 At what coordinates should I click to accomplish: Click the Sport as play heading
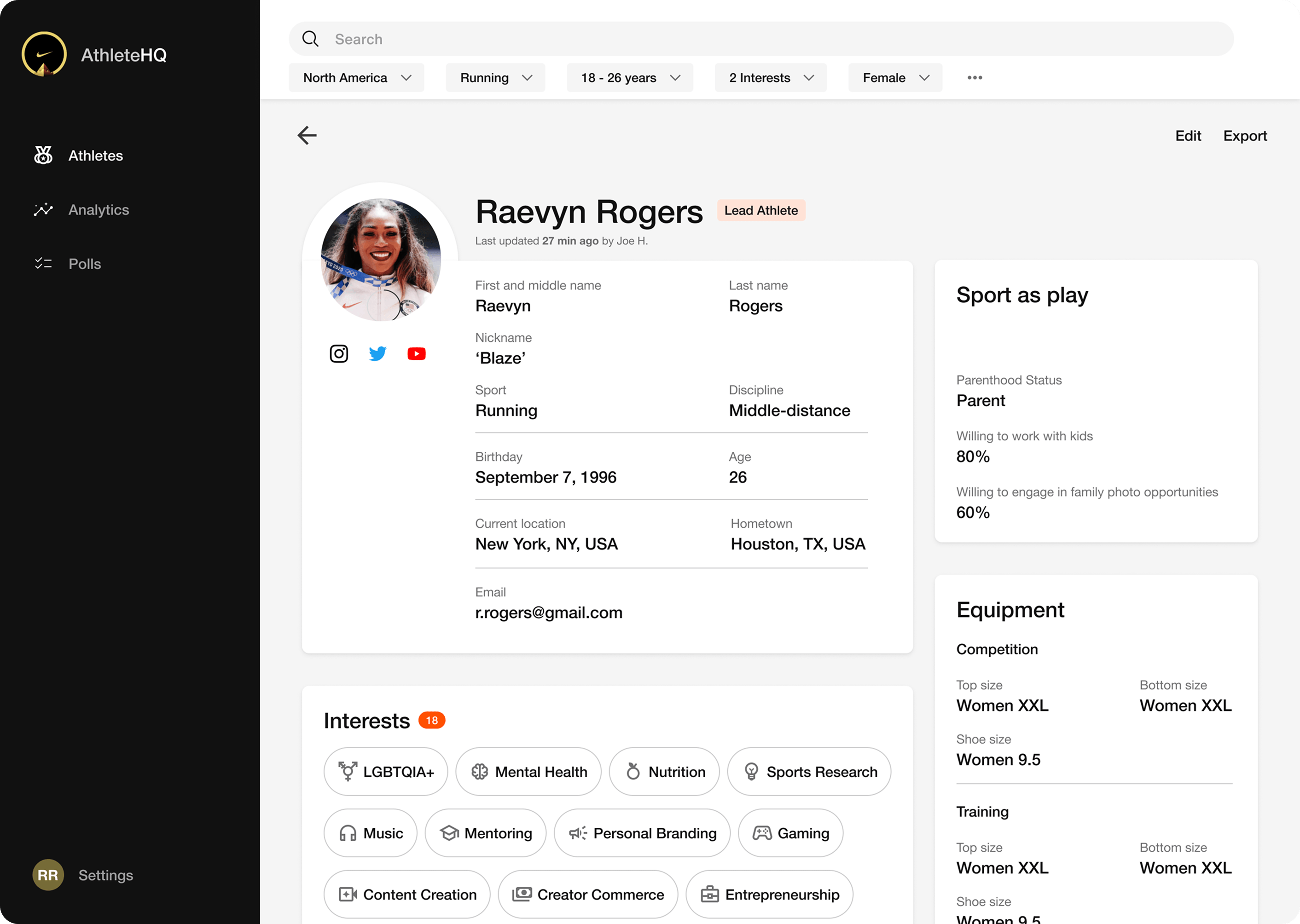[1021, 295]
